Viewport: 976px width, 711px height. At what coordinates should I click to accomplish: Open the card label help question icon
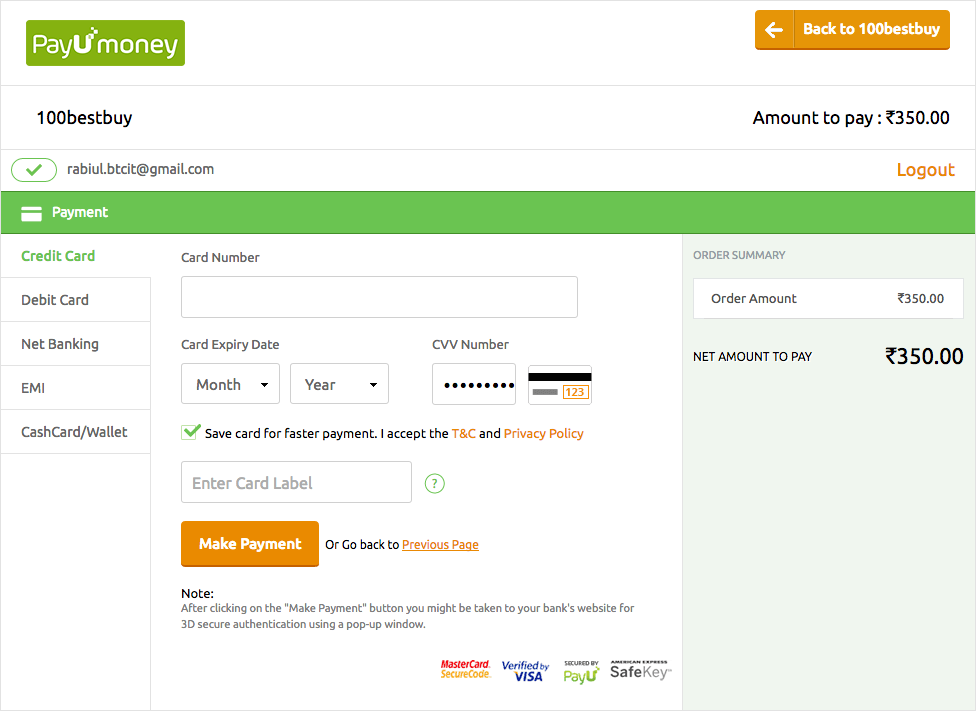coord(434,484)
